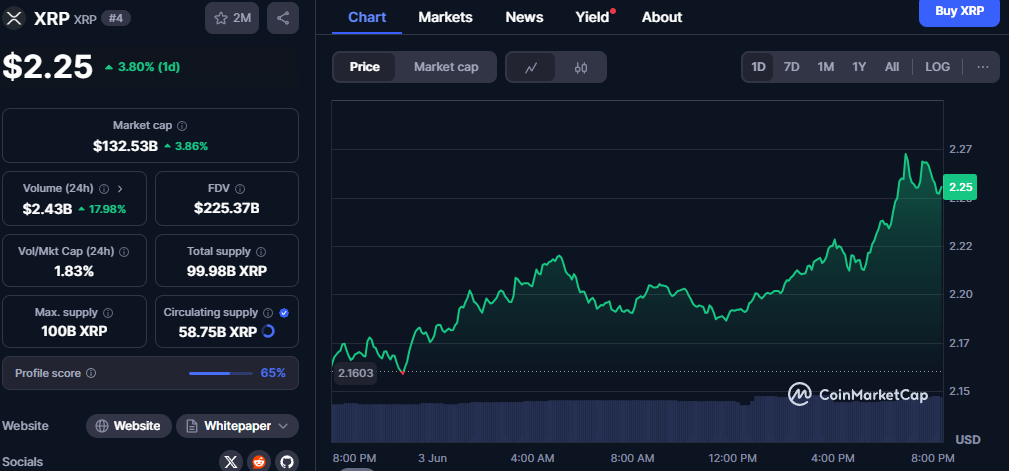
Task: Open the Website link button
Action: tap(129, 426)
